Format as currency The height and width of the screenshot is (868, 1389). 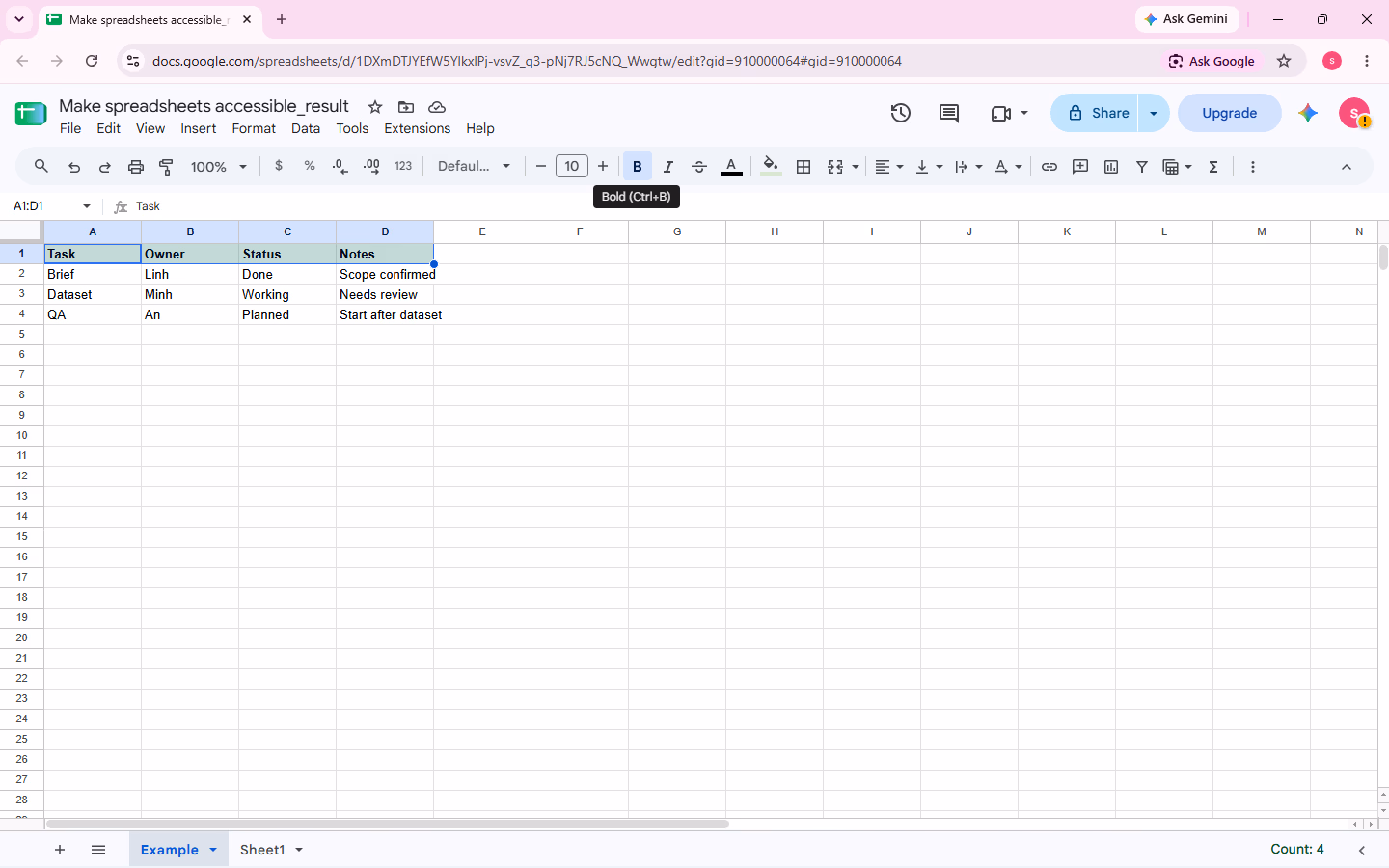(x=279, y=166)
